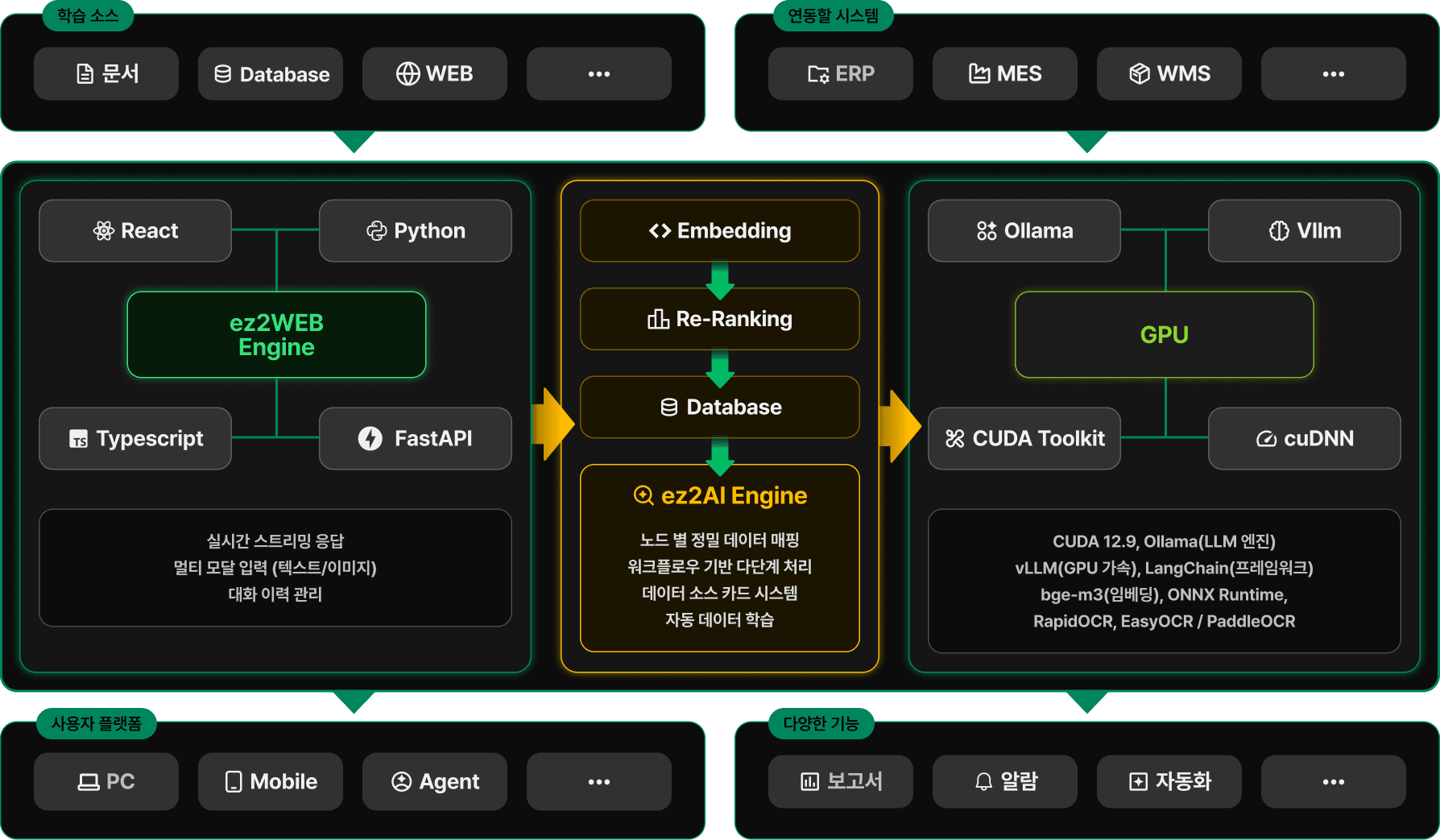
Task: Click the Typescript TS icon
Action: click(x=78, y=439)
